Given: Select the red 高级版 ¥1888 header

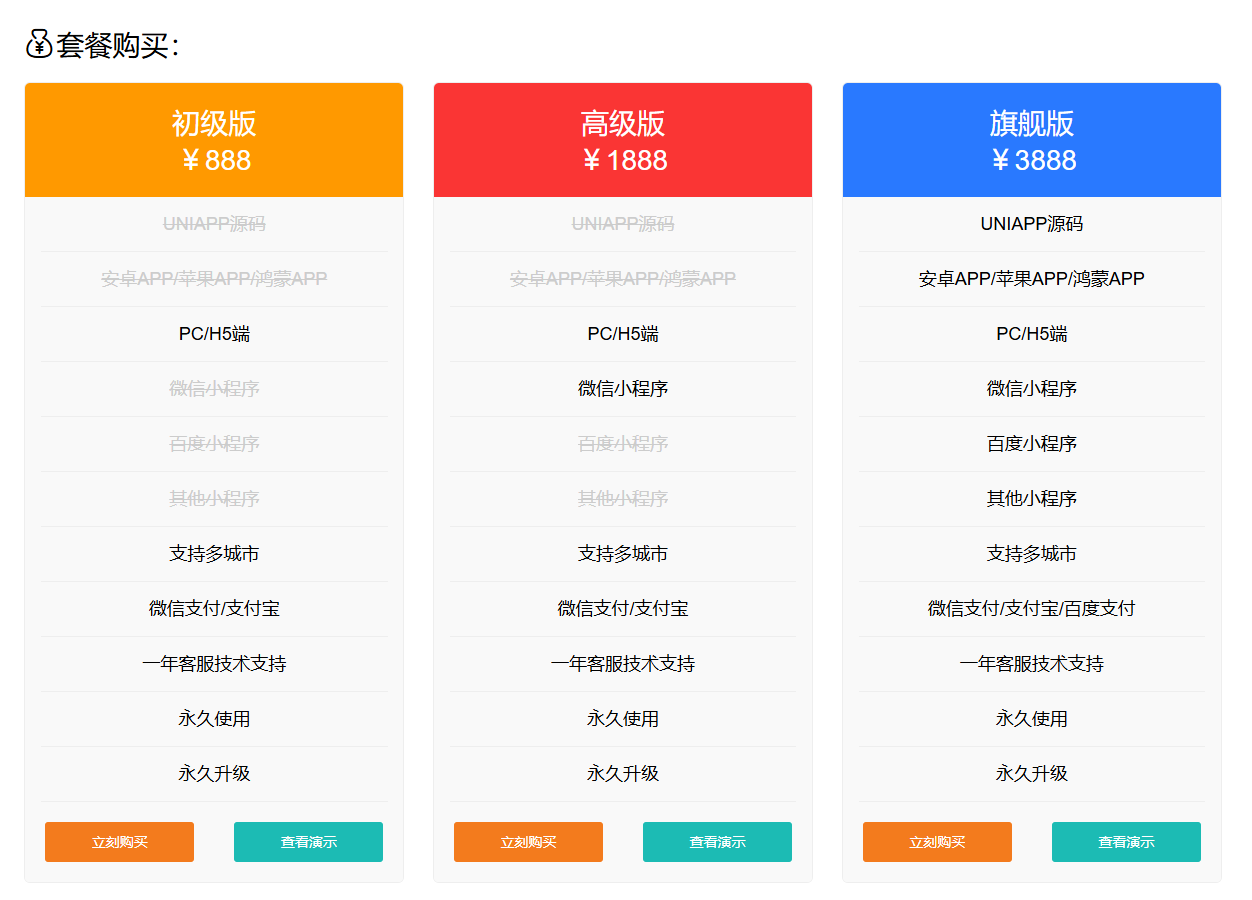Looking at the screenshot, I should [623, 140].
